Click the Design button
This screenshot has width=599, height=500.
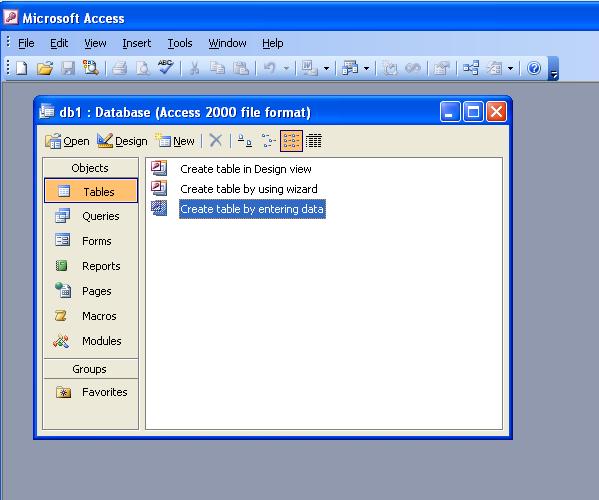(x=122, y=141)
